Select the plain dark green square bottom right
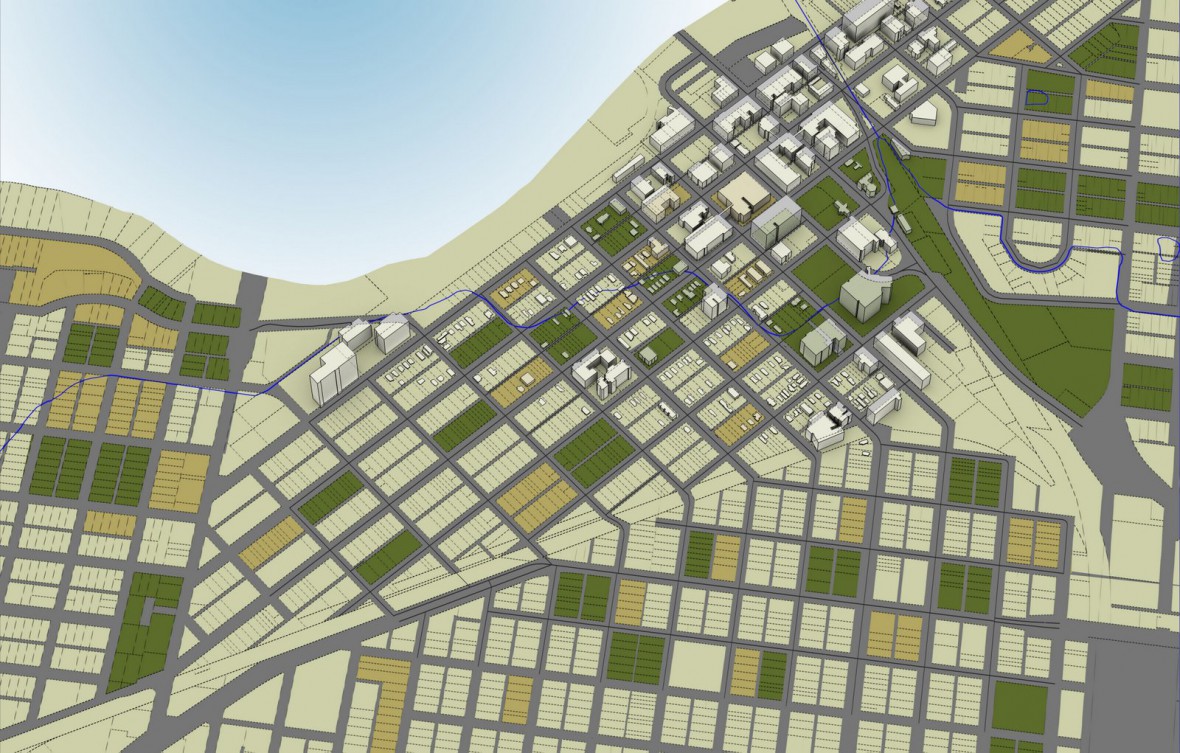Screen dimensions: 1180x753 [1019, 706]
